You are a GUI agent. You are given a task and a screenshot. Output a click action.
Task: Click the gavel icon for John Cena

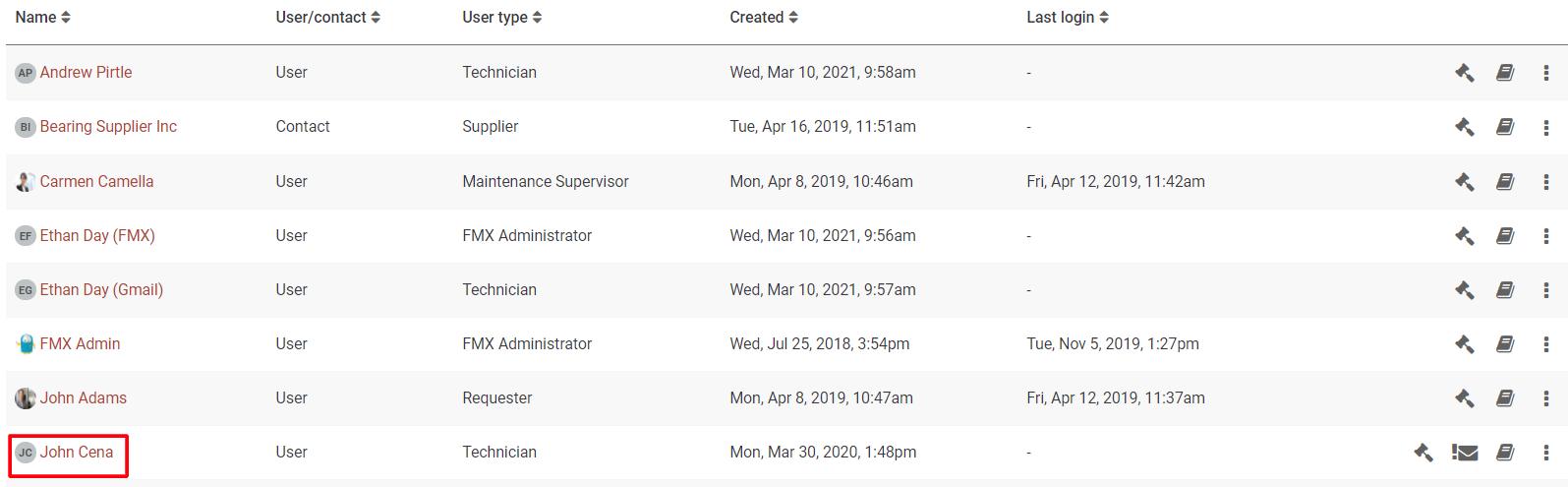[x=1423, y=453]
